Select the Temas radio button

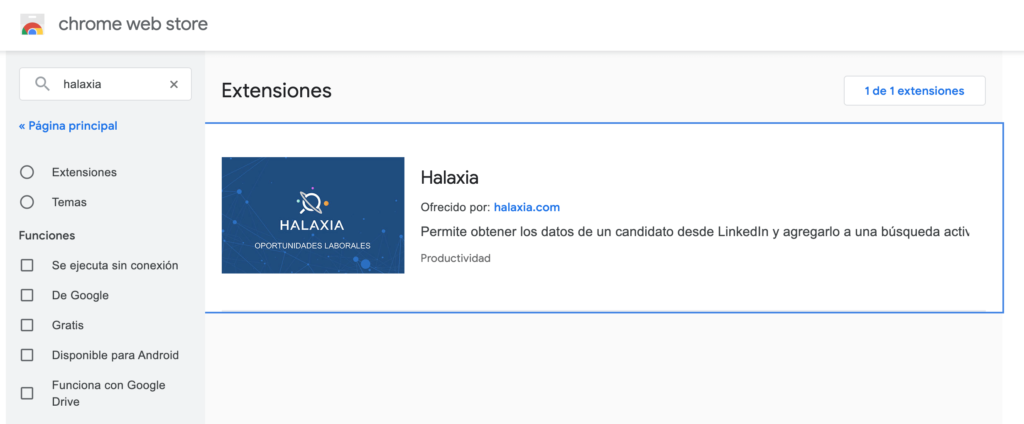click(27, 203)
